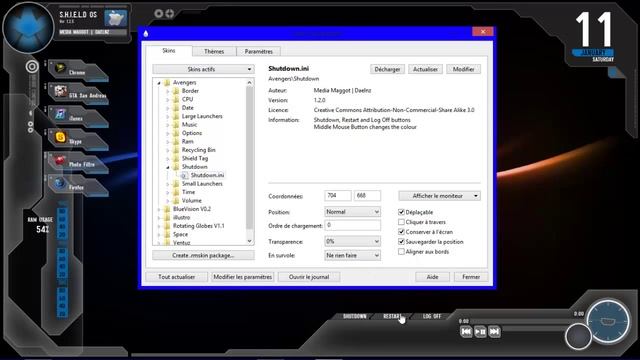Click Ouvrir le journal button
Screen dimensions: 640x360
[309, 277]
